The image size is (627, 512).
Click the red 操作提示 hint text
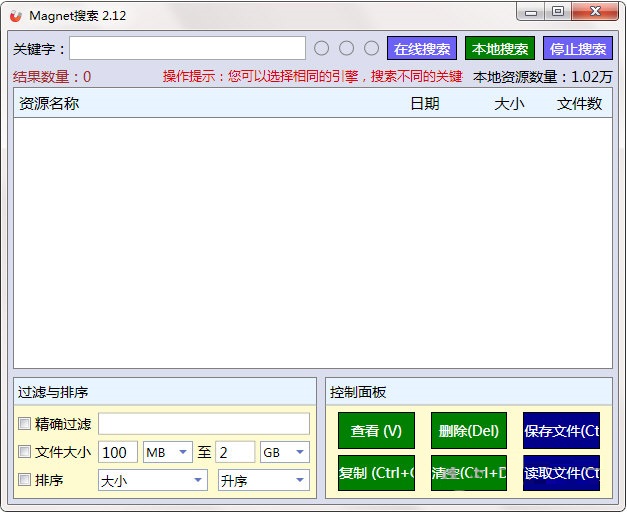pyautogui.click(x=313, y=76)
